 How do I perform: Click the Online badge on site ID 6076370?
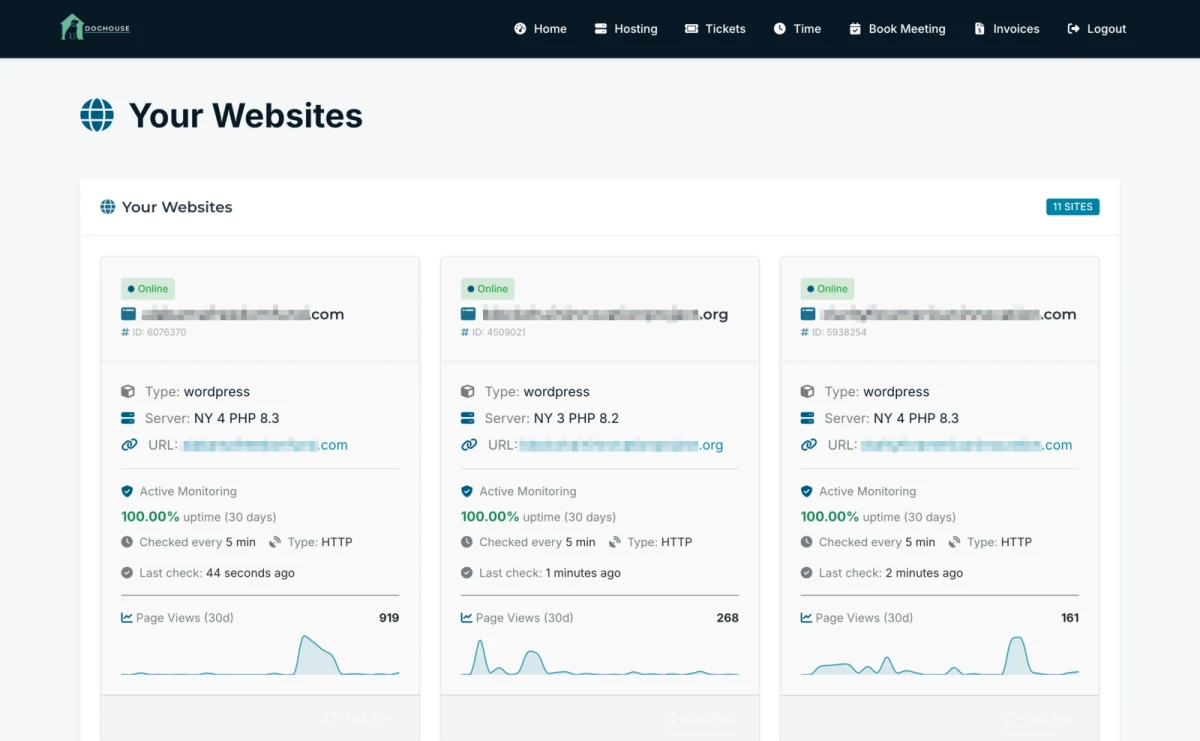coord(148,288)
